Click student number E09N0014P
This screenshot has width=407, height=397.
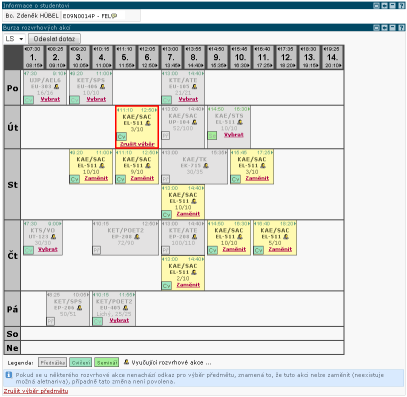pos(79,16)
